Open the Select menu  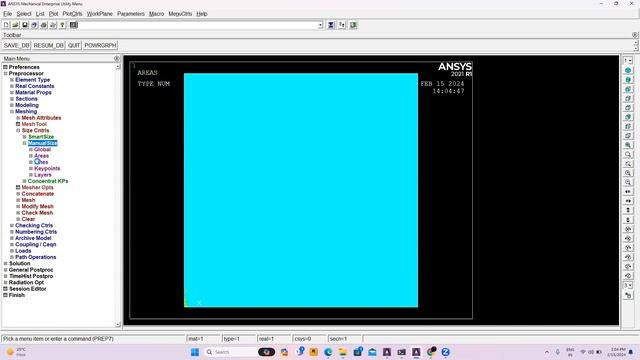click(x=24, y=14)
